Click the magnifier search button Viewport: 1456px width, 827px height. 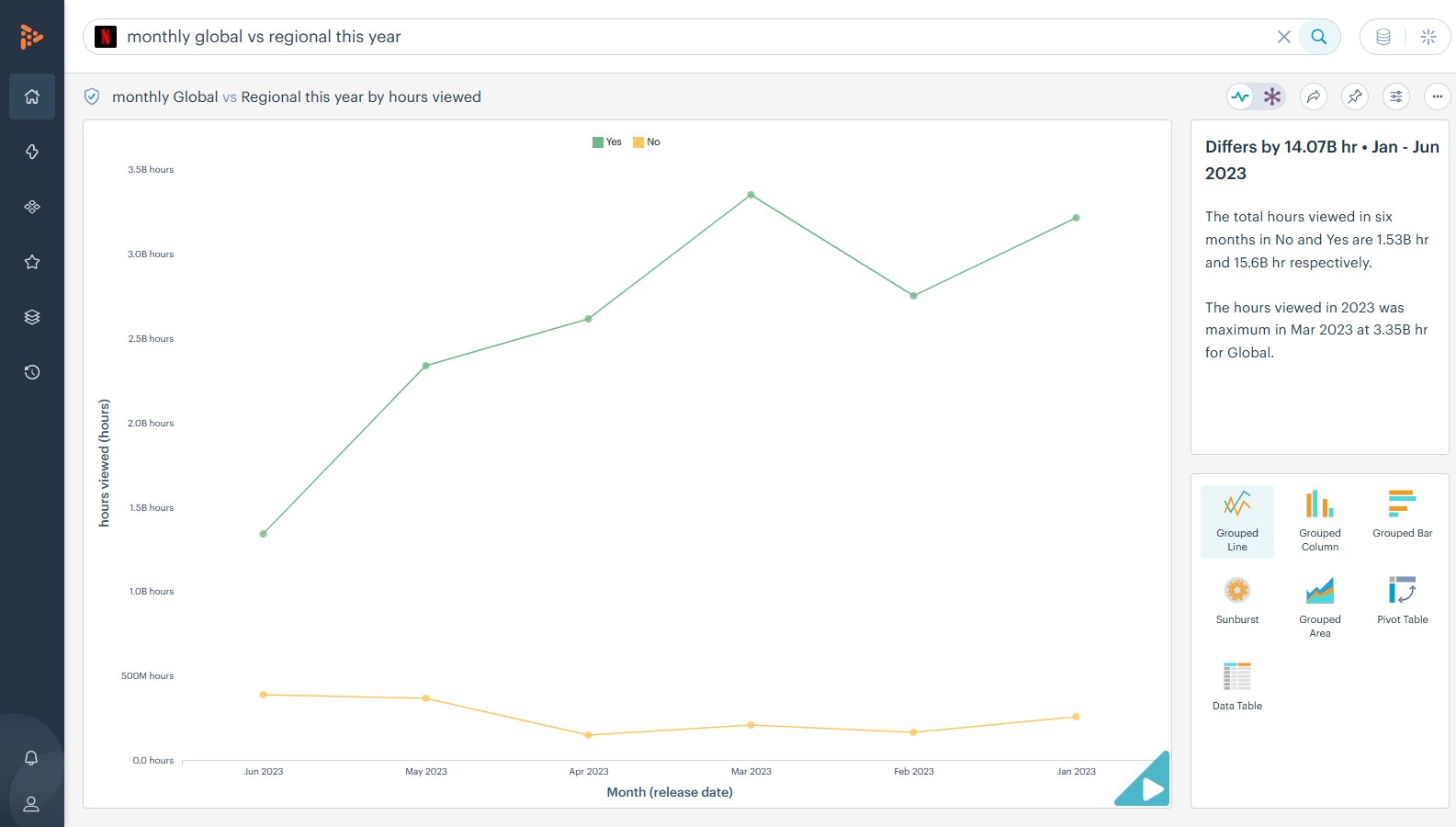coord(1319,37)
